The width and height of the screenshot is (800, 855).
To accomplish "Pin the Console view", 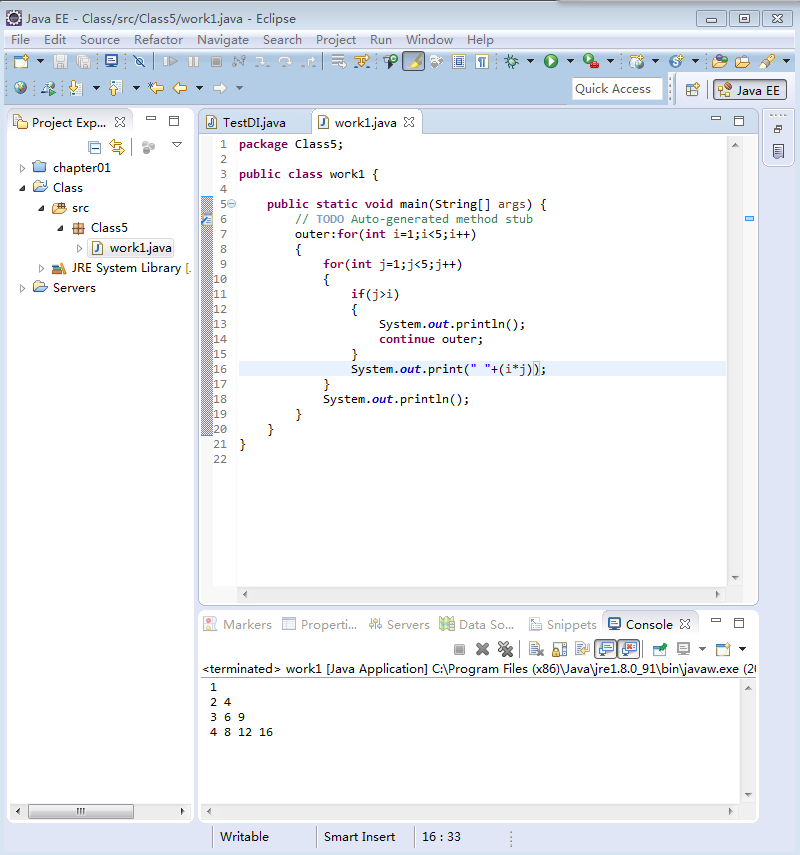I will [x=660, y=649].
